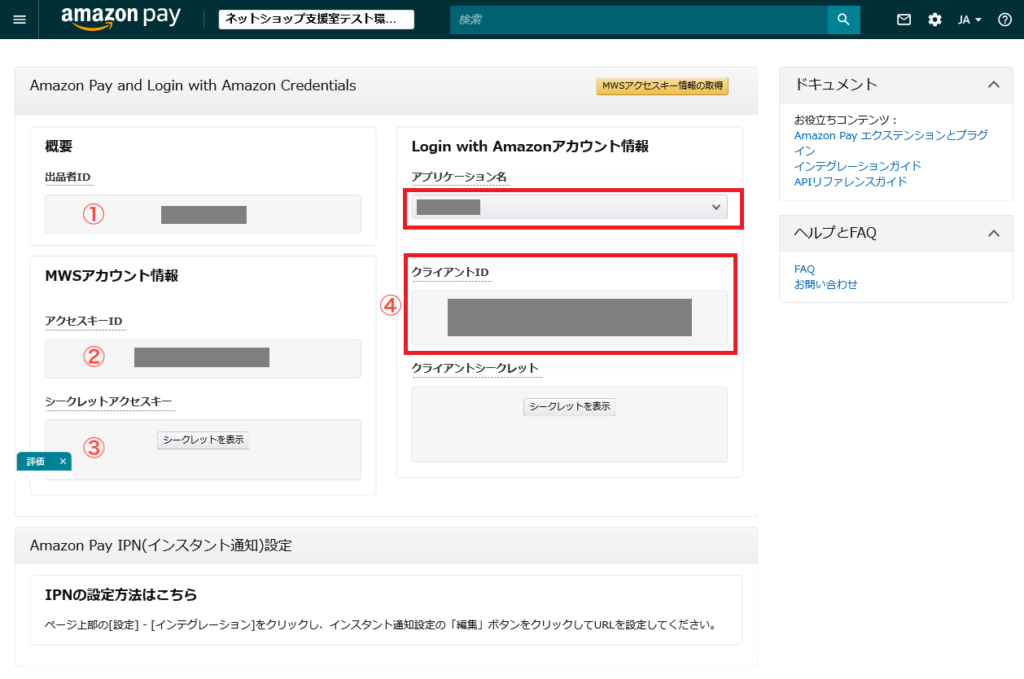Image resolution: width=1024 pixels, height=679 pixels.
Task: Click the search magnifier button
Action: pyautogui.click(x=843, y=19)
